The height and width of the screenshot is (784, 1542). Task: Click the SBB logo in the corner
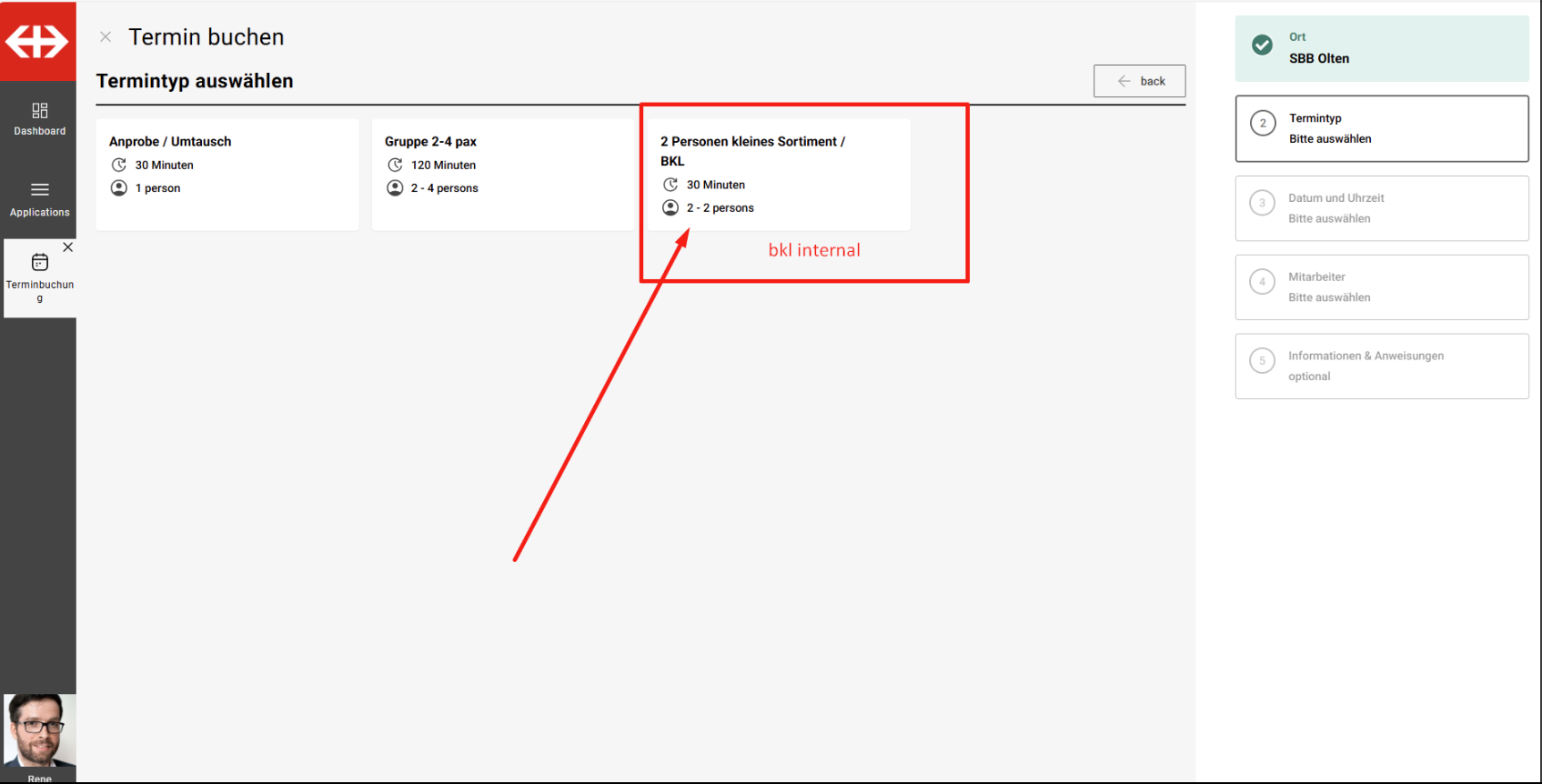click(37, 41)
